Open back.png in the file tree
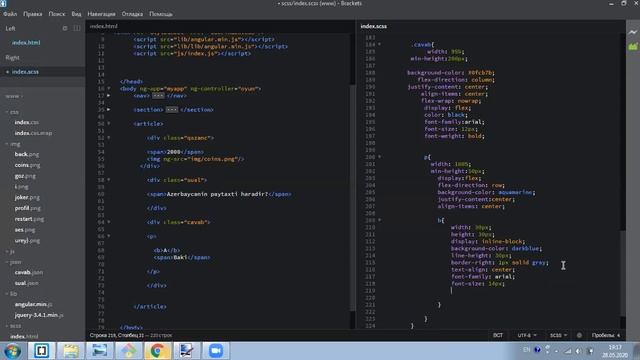This screenshot has width=640, height=360. point(27,154)
